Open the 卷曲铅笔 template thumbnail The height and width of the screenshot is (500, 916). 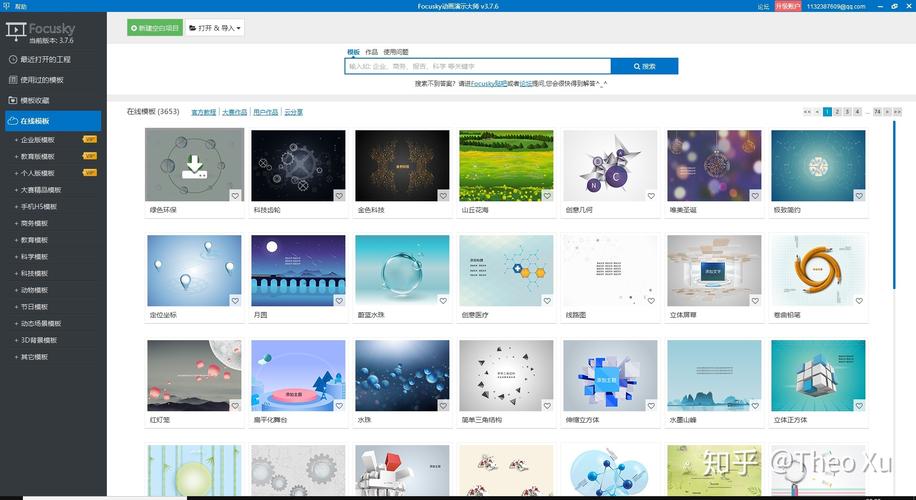coord(818,270)
